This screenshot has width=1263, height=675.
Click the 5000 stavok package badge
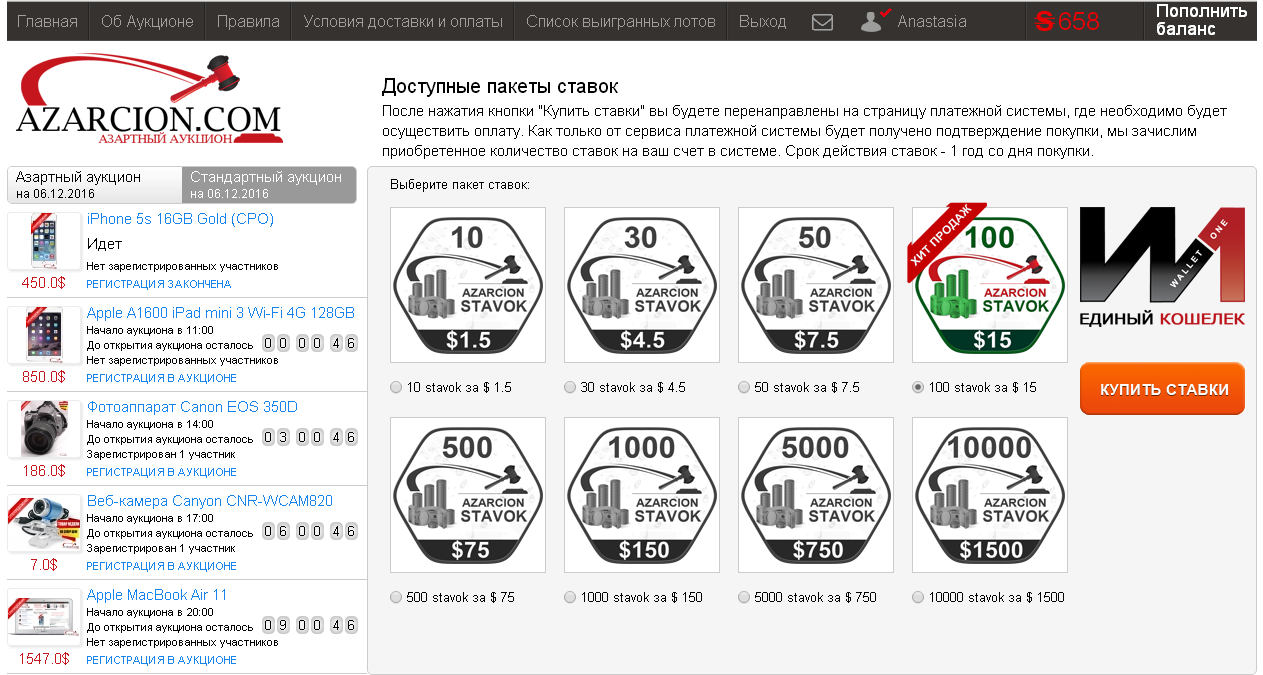click(816, 494)
